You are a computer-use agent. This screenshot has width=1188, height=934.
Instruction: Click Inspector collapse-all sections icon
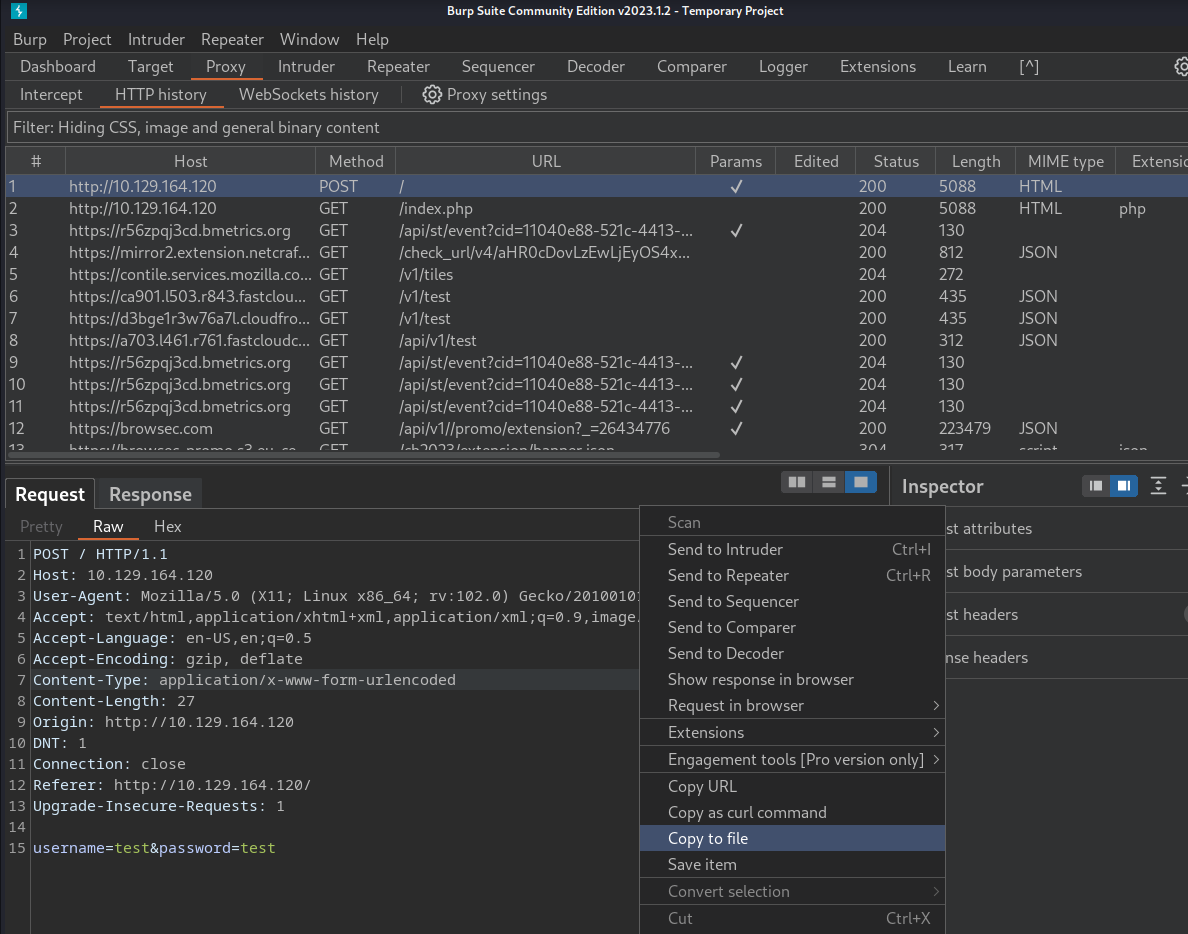click(1158, 486)
